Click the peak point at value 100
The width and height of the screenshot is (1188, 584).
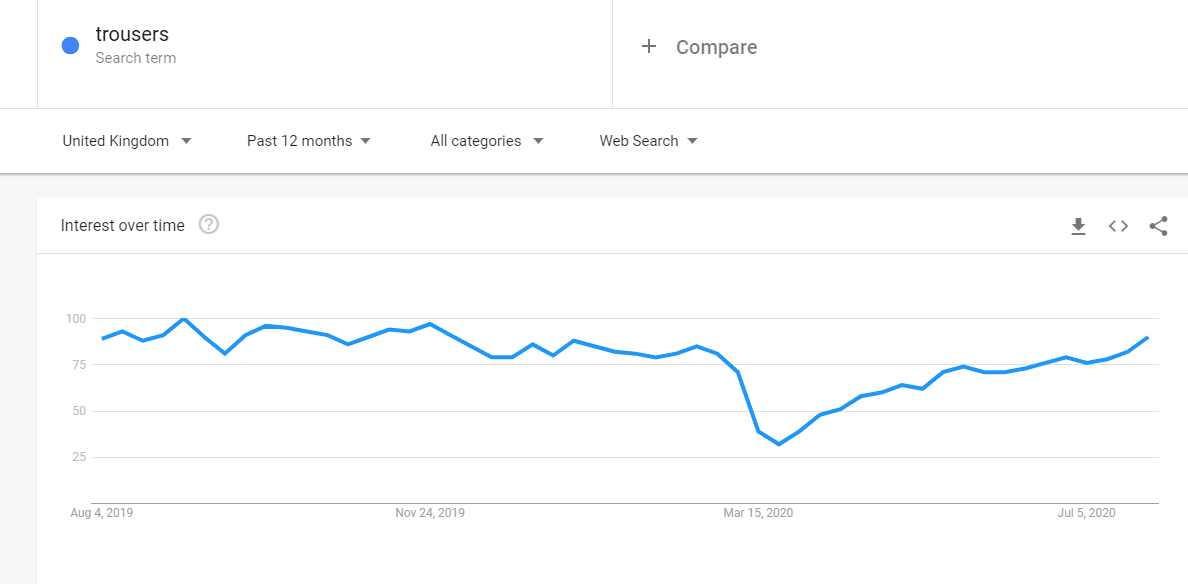point(183,319)
